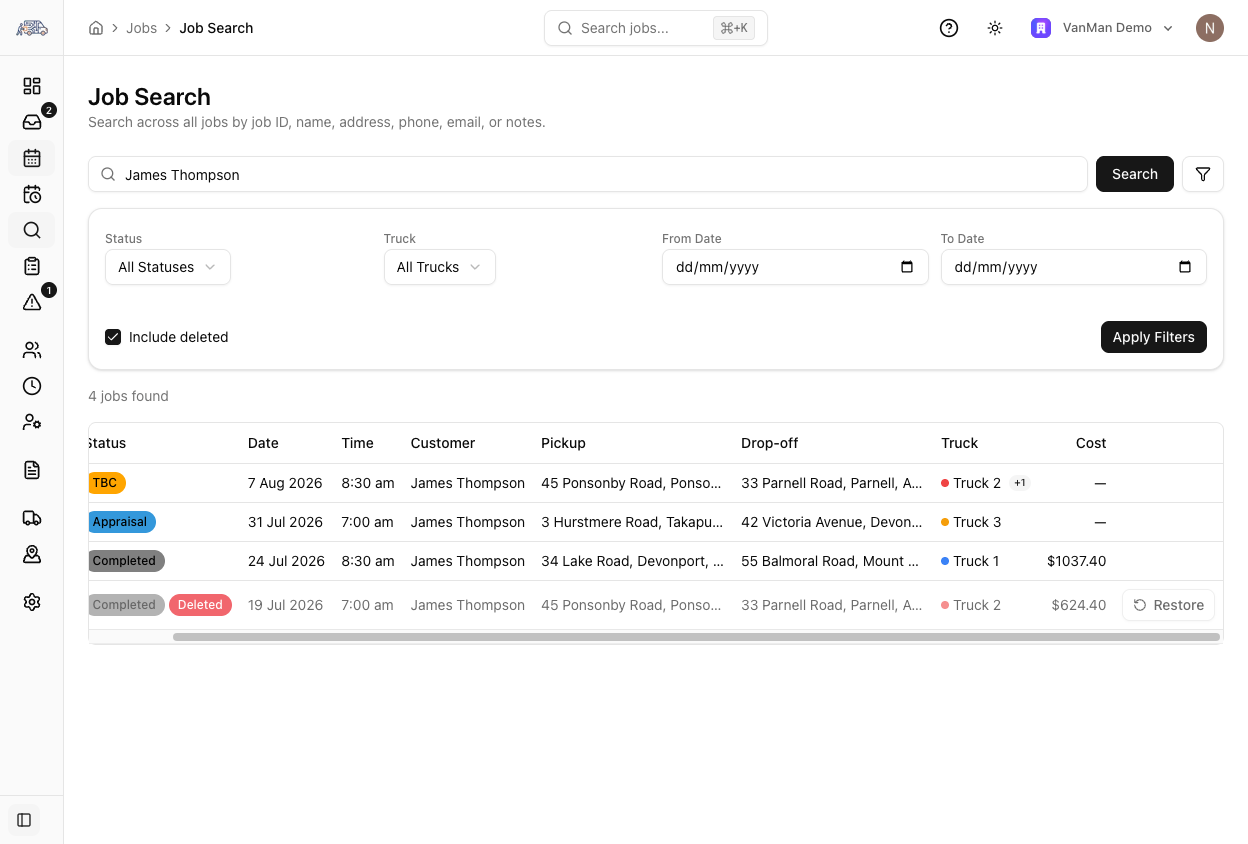Click 42 Victoria Avenue drop-off cell
Viewport: 1248px width, 844px height.
click(832, 522)
